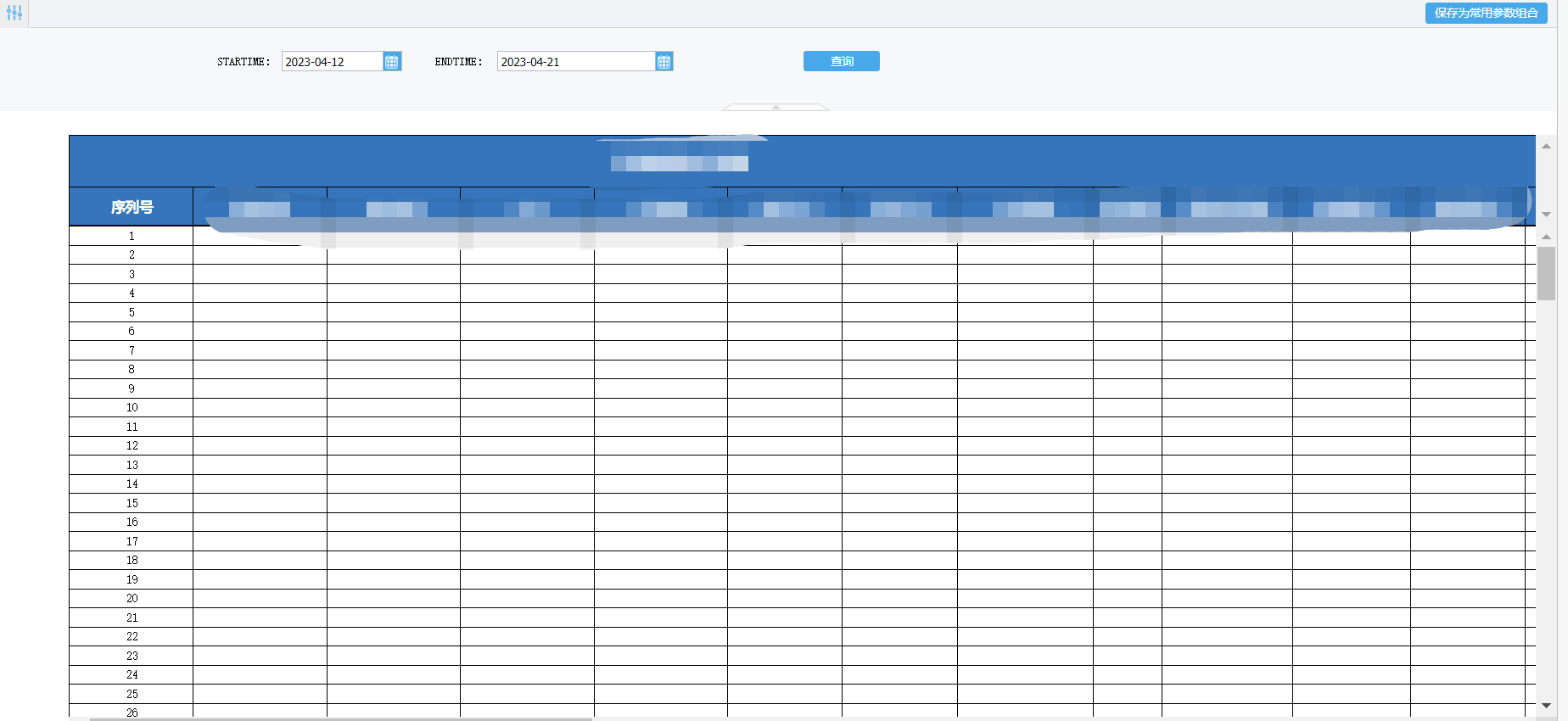This screenshot has width=1568, height=721.
Task: Select sequence number 9 cell
Action: click(132, 388)
